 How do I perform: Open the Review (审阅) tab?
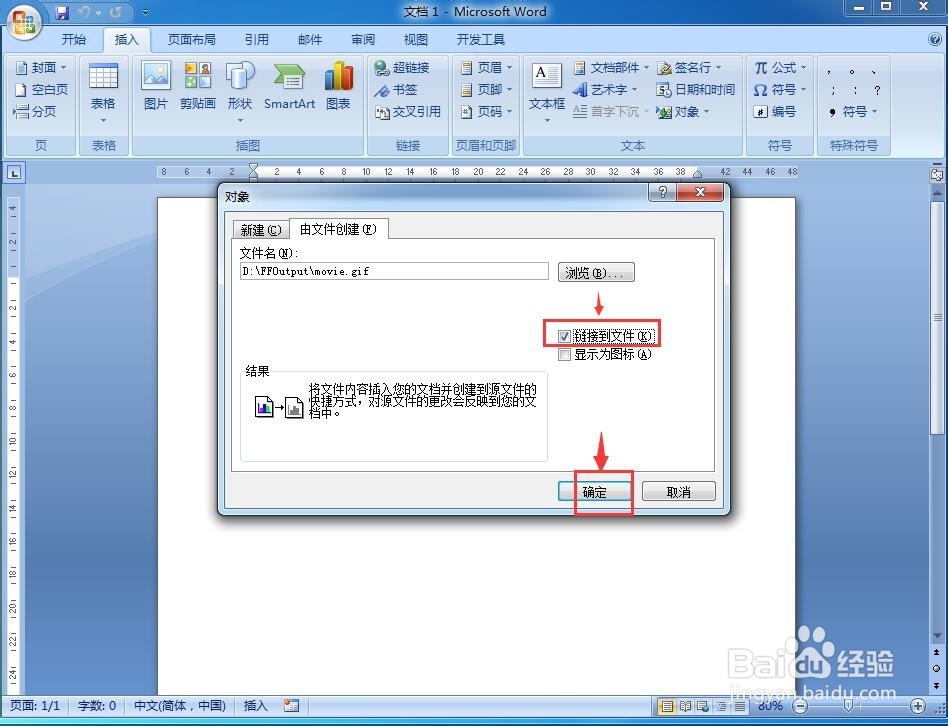363,40
